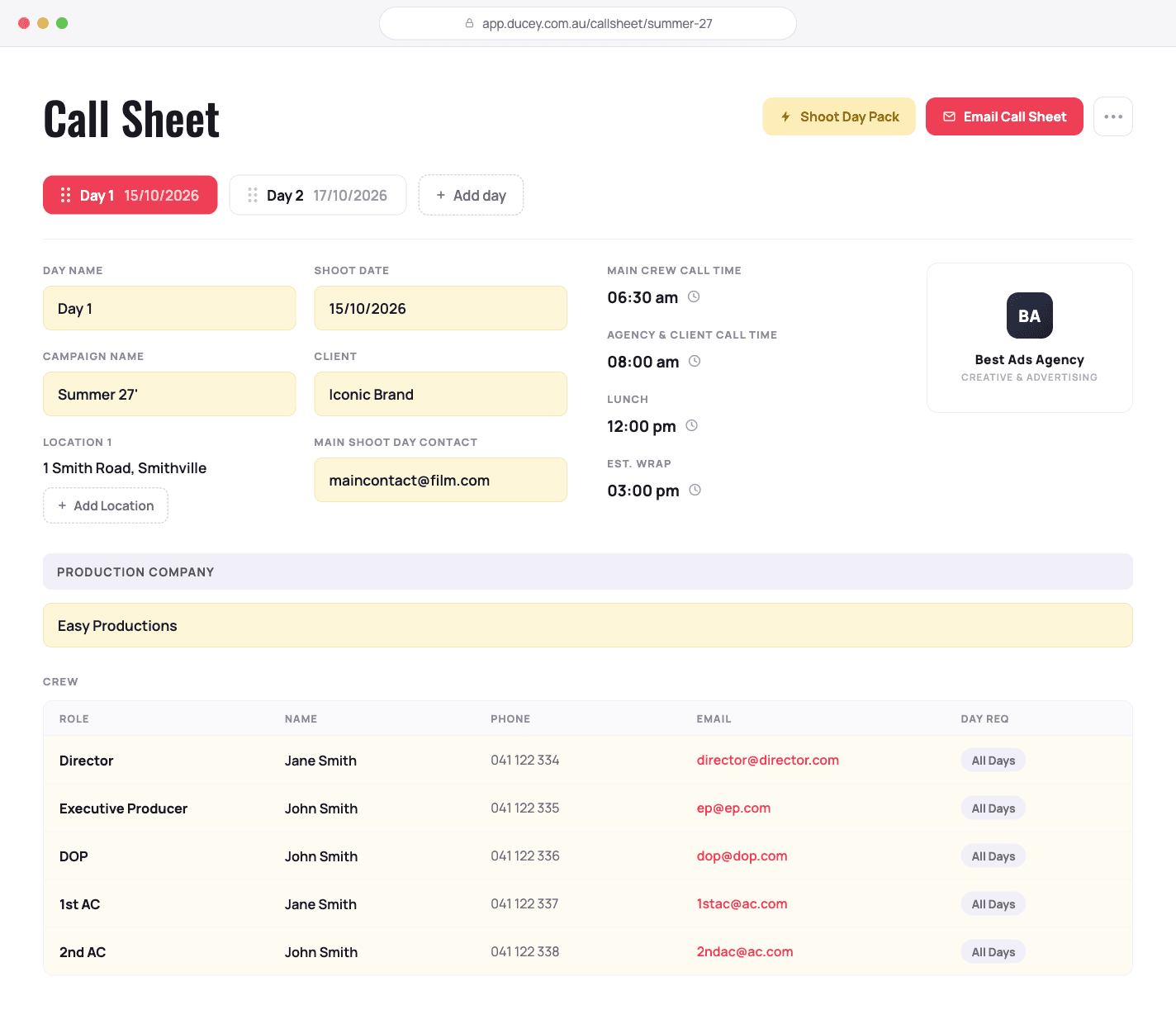Screen dimensions: 1176x1024
Task: Open the All Days selector for Director
Action: pos(993,761)
